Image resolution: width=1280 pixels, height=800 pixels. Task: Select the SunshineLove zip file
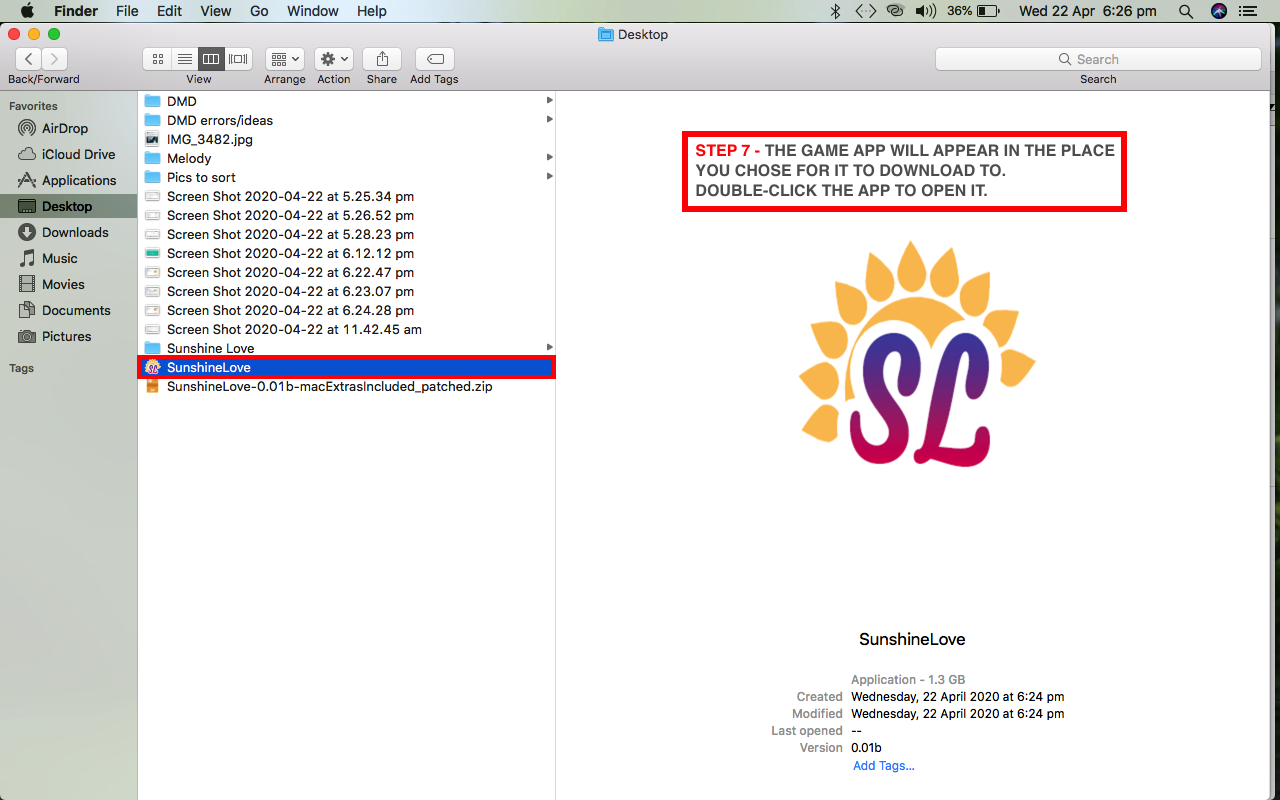point(329,386)
